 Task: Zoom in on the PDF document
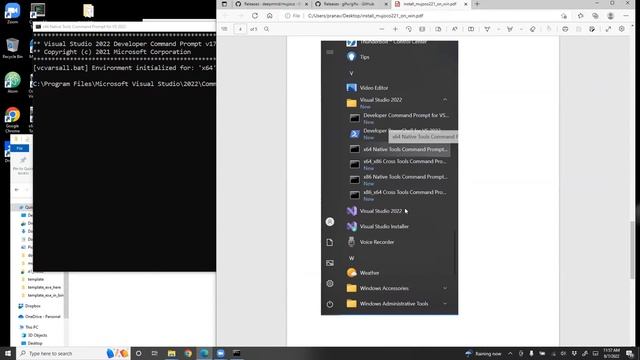pyautogui.click(x=395, y=29)
